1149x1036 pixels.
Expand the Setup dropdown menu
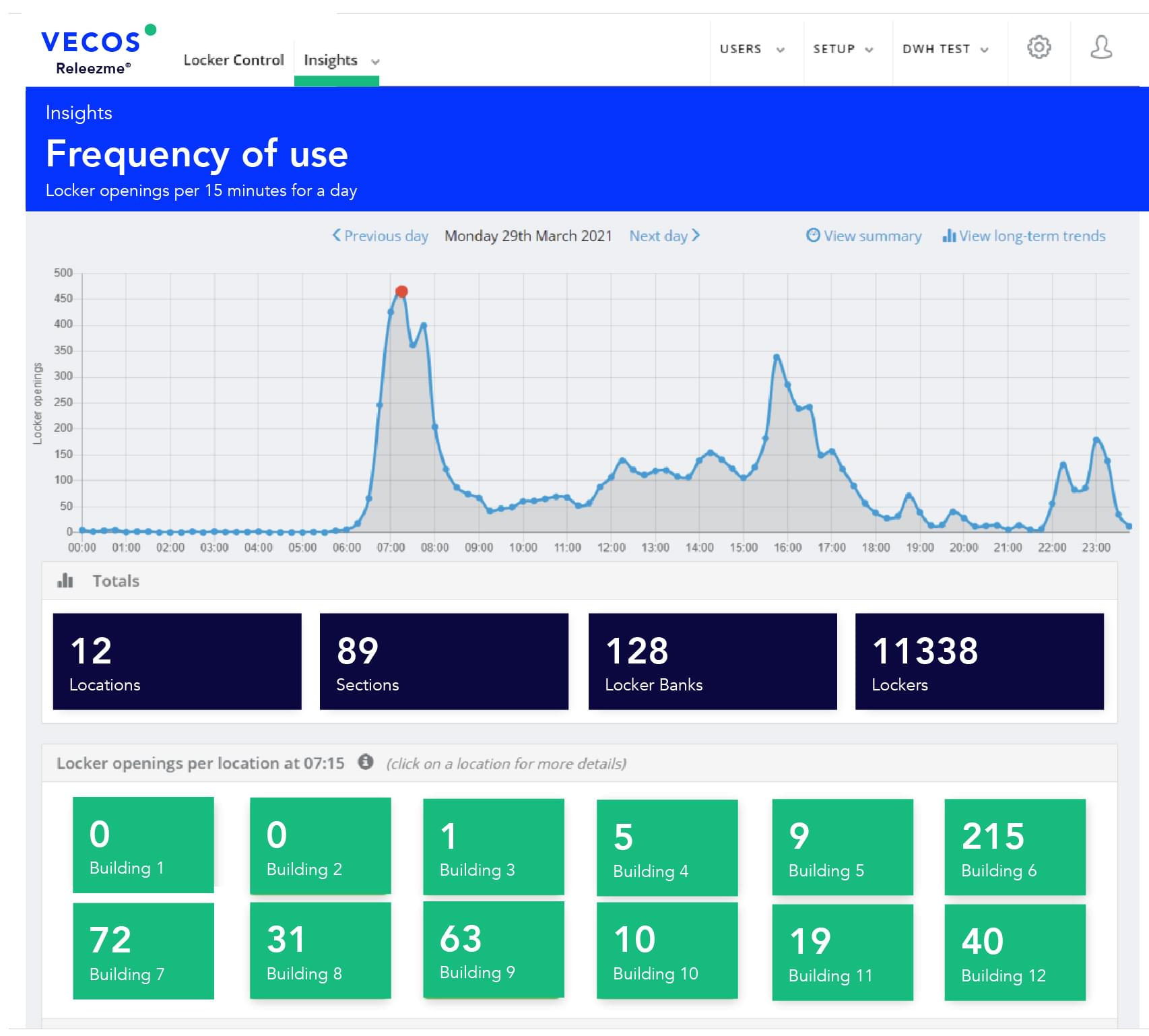[843, 49]
